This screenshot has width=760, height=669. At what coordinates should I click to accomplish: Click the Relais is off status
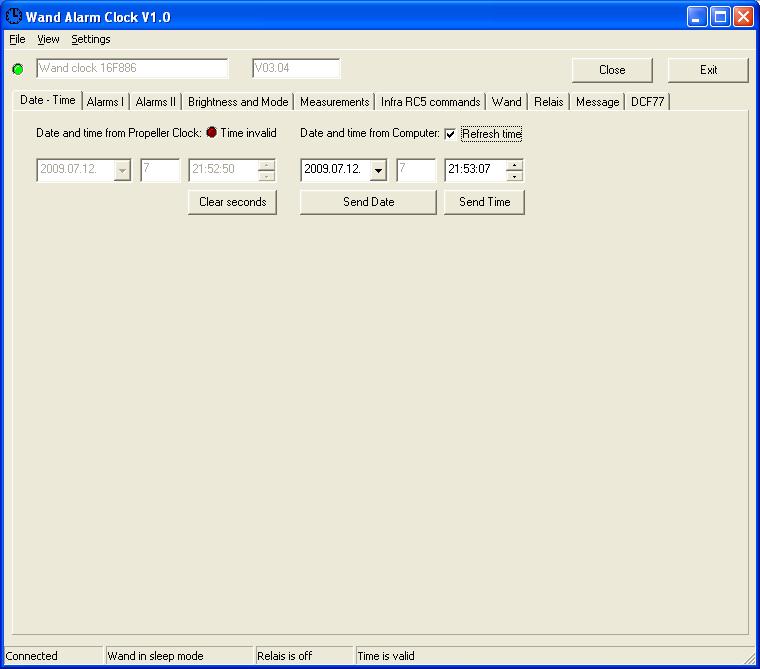click(x=304, y=656)
